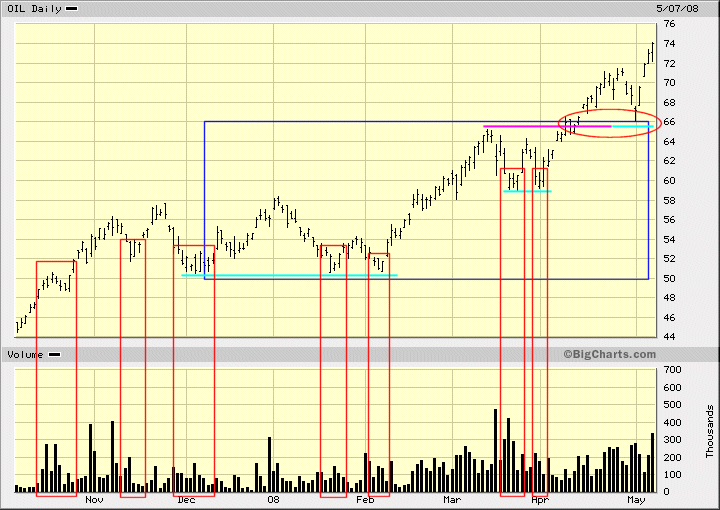Select price axis label 58

(x=669, y=200)
